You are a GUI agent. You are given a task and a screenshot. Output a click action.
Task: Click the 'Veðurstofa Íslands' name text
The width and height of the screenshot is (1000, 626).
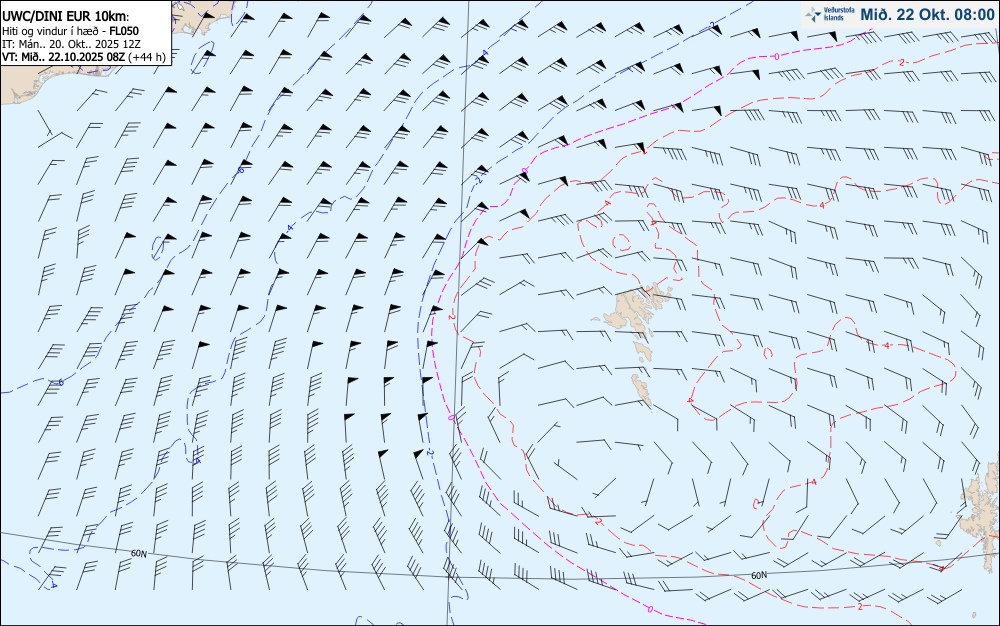click(x=839, y=14)
